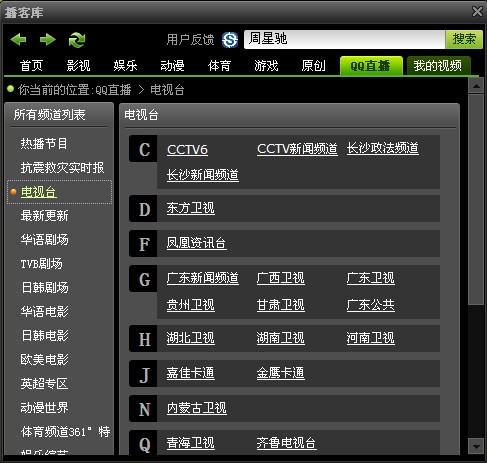Open the 长沙政法频道 link
This screenshot has height=463, width=487.
(383, 148)
